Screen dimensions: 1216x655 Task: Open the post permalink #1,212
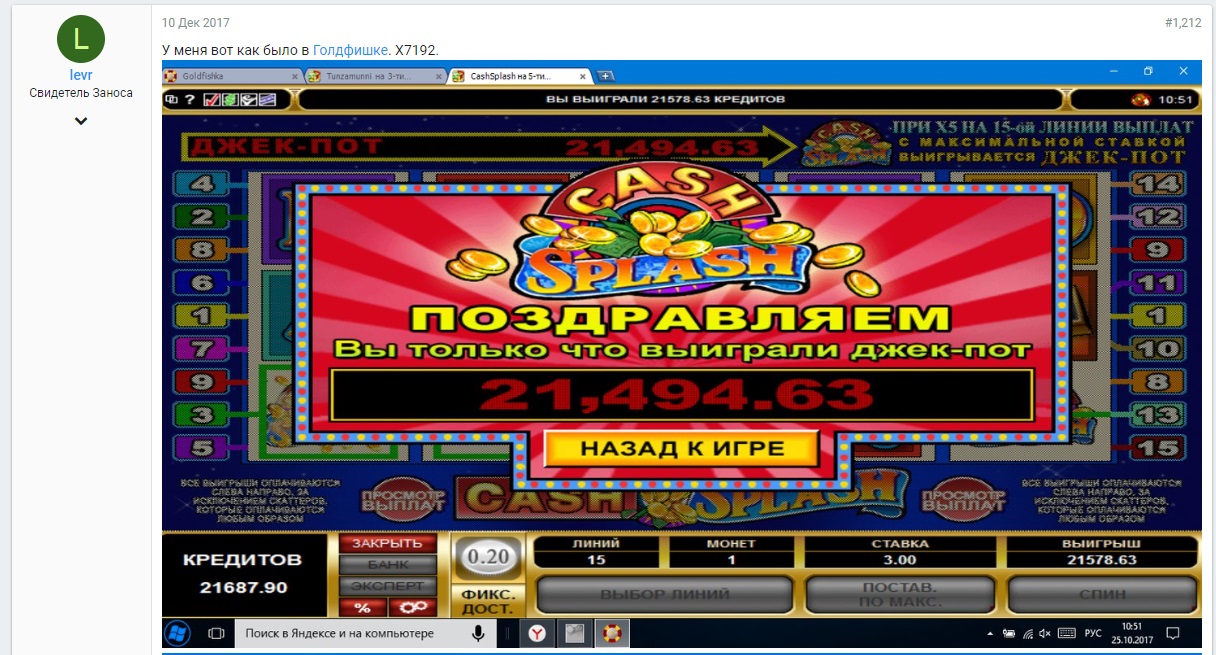click(x=1183, y=21)
